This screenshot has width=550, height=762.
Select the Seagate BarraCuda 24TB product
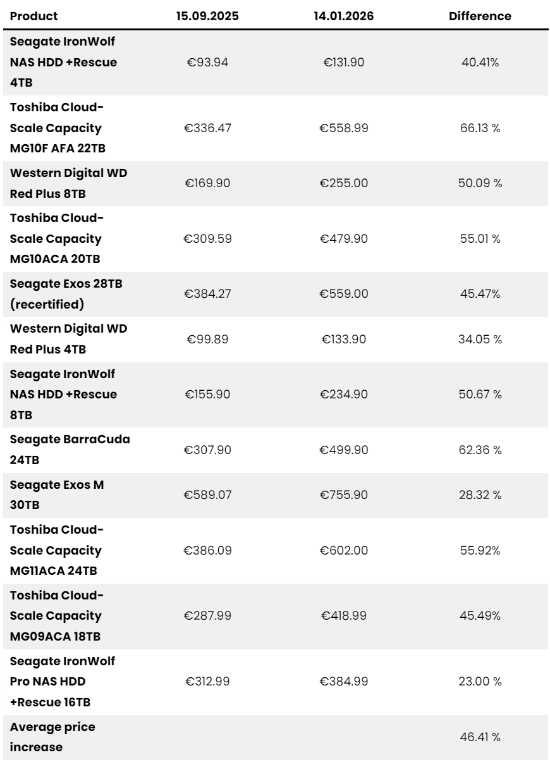point(70,450)
